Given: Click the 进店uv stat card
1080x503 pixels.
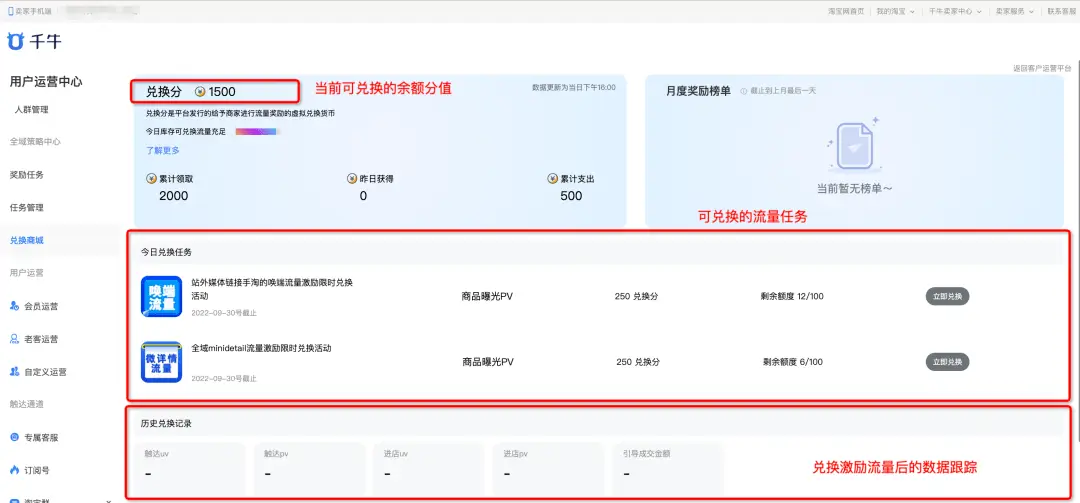Looking at the screenshot, I should point(429,470).
